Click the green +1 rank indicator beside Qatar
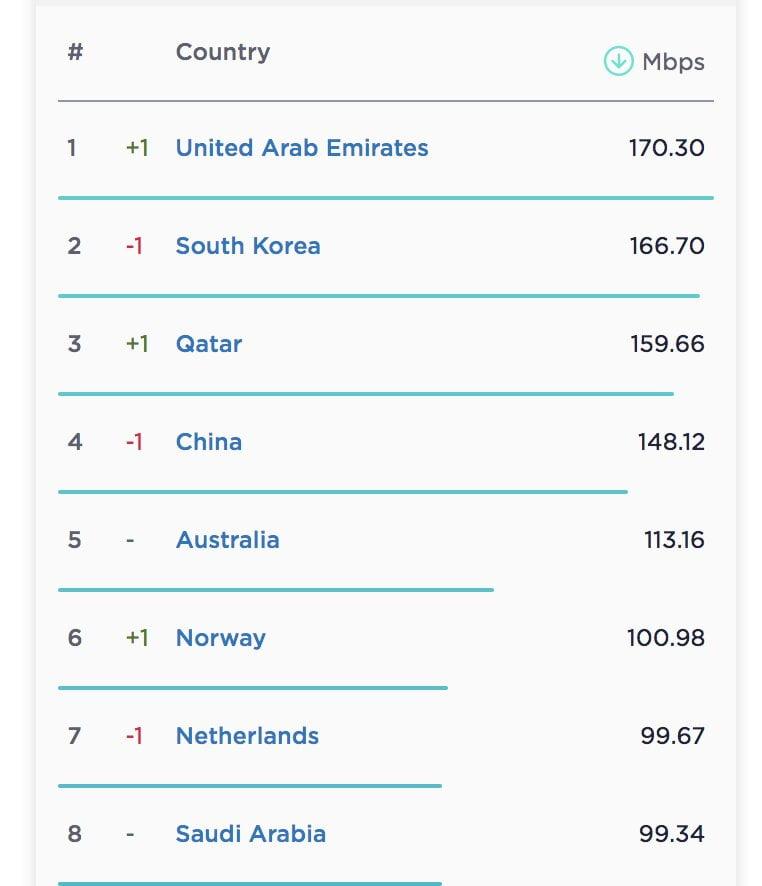Screen dimensions: 762x886 (x=136, y=344)
